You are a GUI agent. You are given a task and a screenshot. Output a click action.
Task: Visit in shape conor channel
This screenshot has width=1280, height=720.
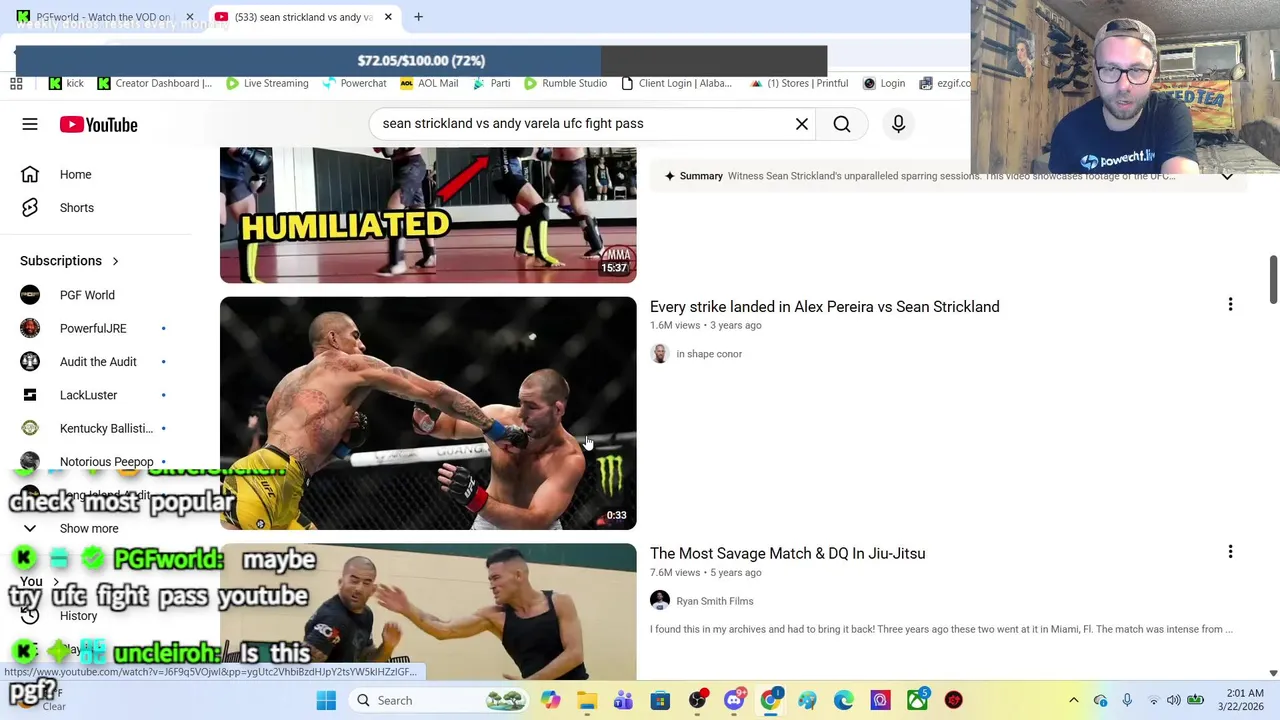(708, 354)
